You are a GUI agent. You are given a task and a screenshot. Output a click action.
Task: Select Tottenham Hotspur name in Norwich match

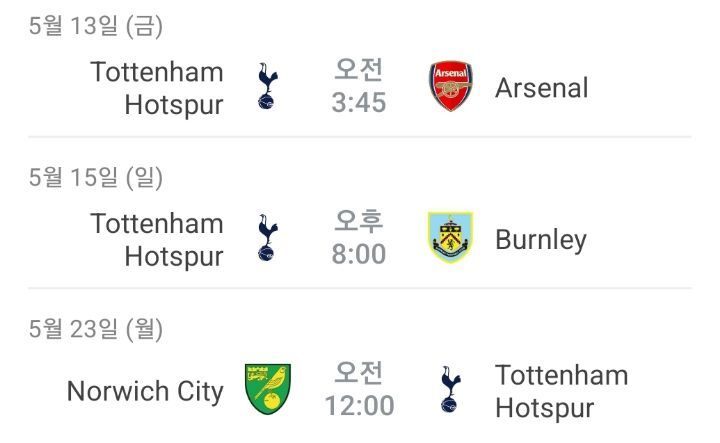click(x=562, y=392)
